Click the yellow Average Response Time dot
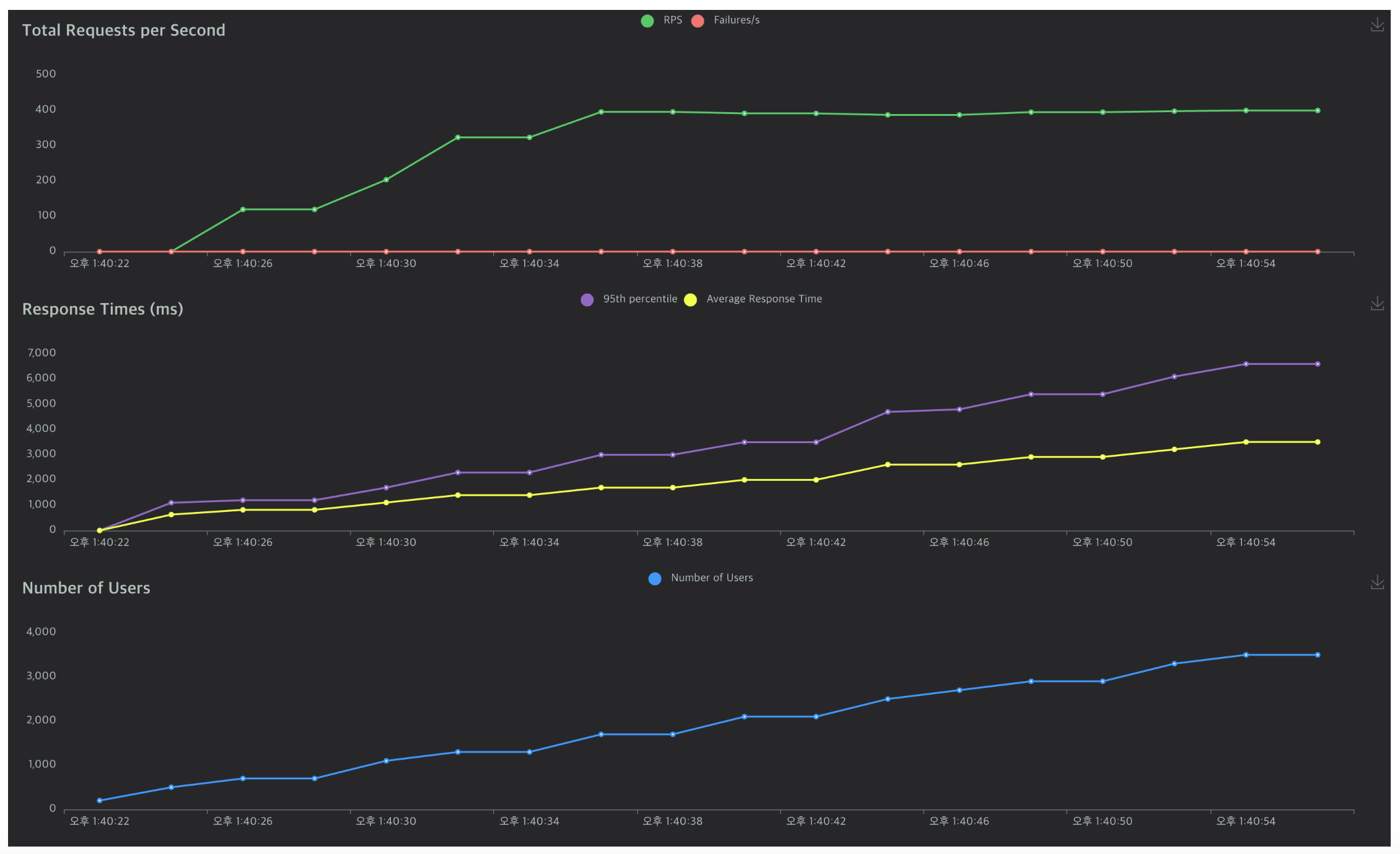Screen dimensions: 1400x854 [x=690, y=300]
